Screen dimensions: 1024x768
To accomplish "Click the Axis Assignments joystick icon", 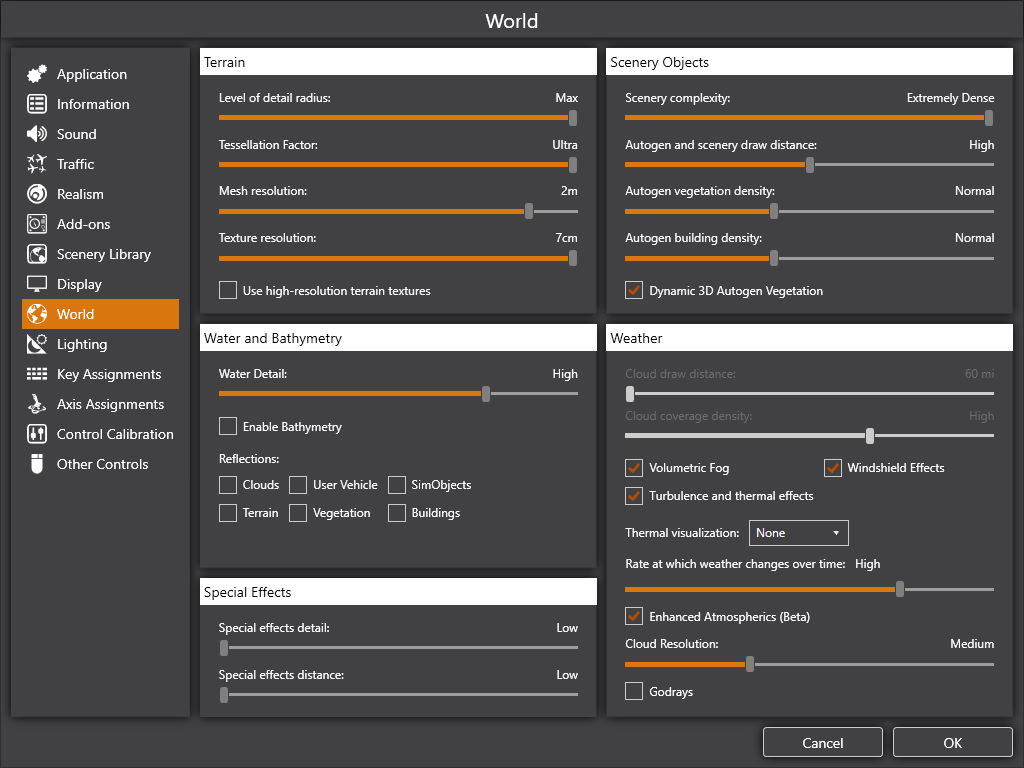I will pos(37,404).
